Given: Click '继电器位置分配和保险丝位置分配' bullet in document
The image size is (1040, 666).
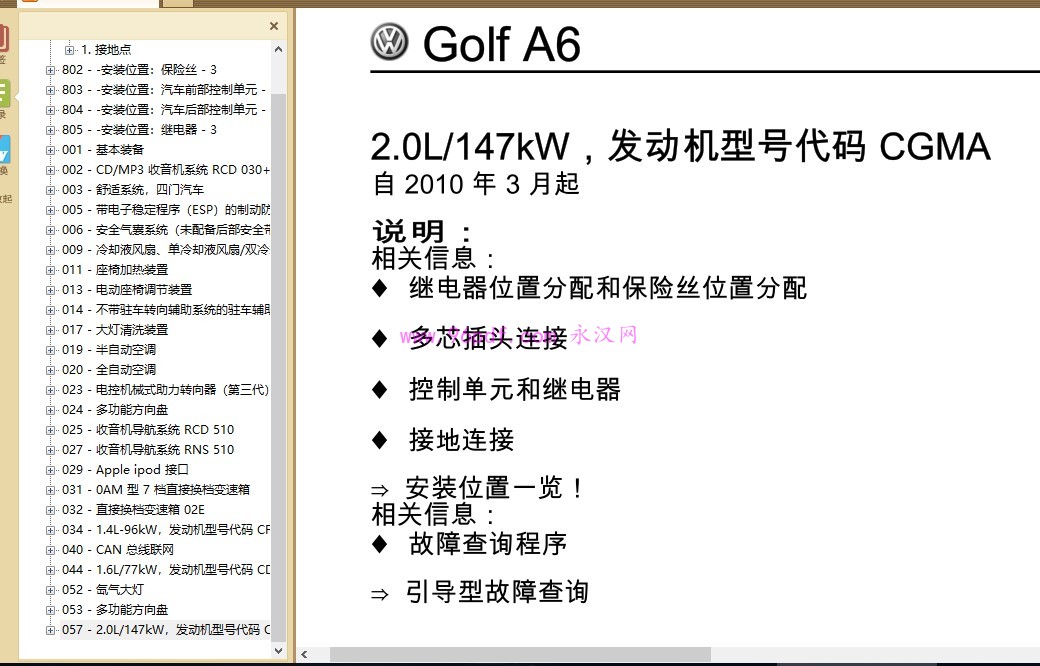Looking at the screenshot, I should pyautogui.click(x=608, y=288).
